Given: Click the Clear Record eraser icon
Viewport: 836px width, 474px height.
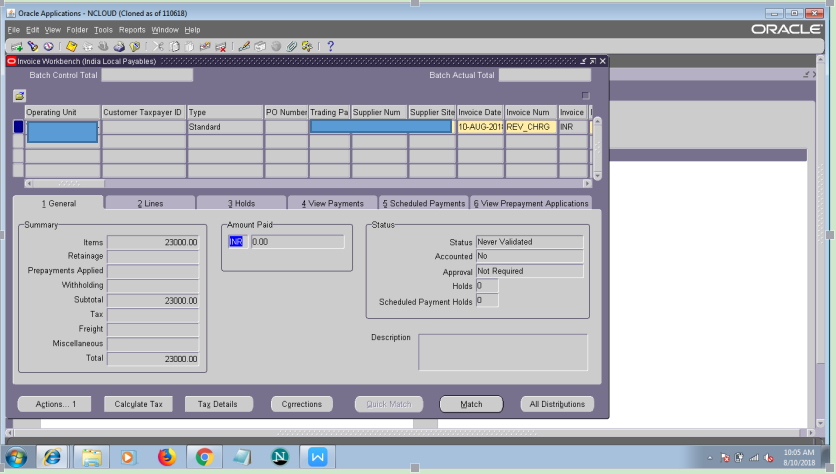Looking at the screenshot, I should pos(205,46).
